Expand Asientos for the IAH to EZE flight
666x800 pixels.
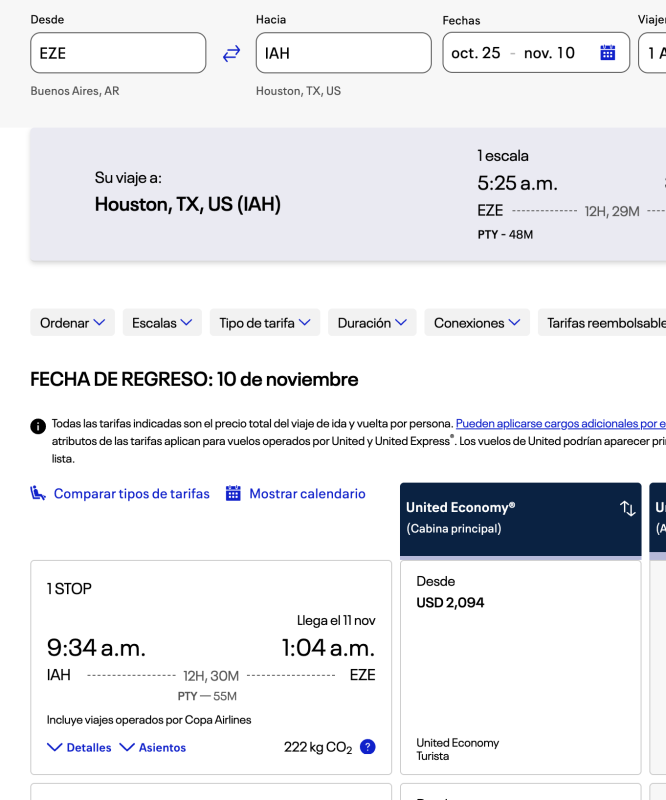(152, 748)
